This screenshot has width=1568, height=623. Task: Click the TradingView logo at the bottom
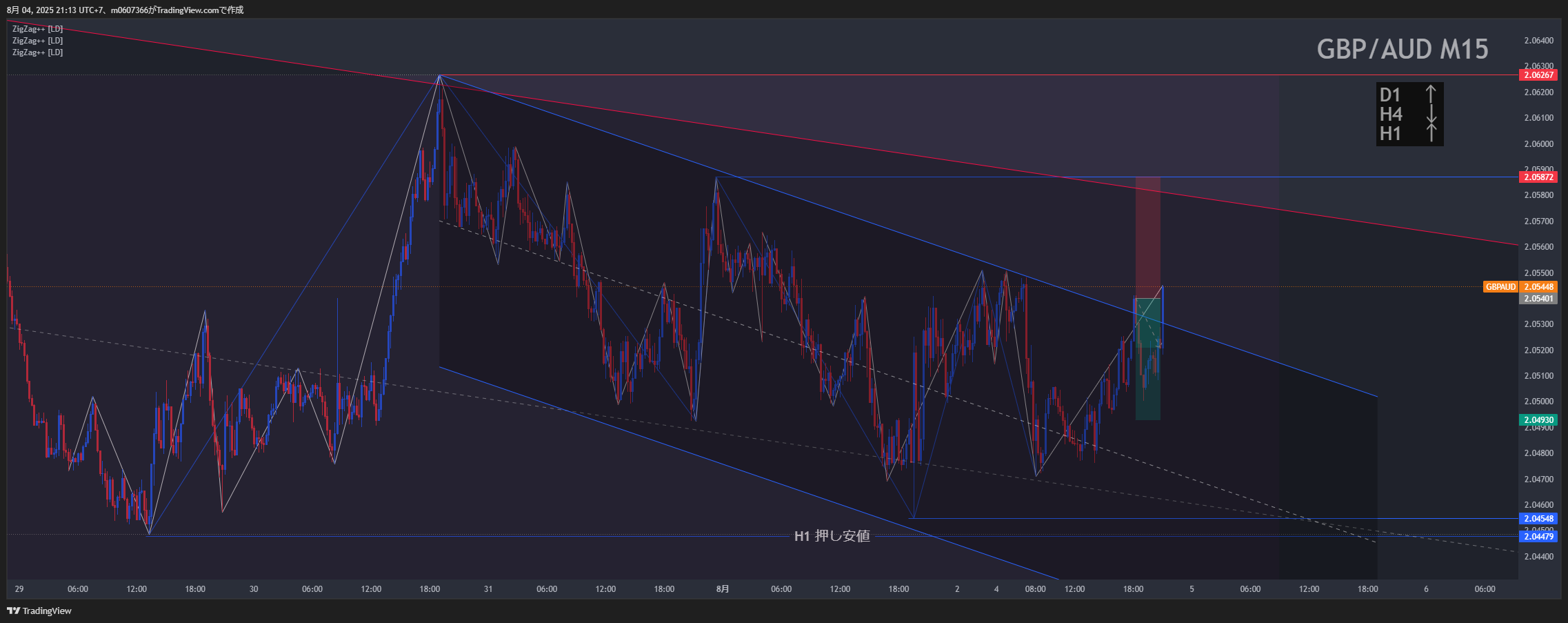[x=39, y=611]
